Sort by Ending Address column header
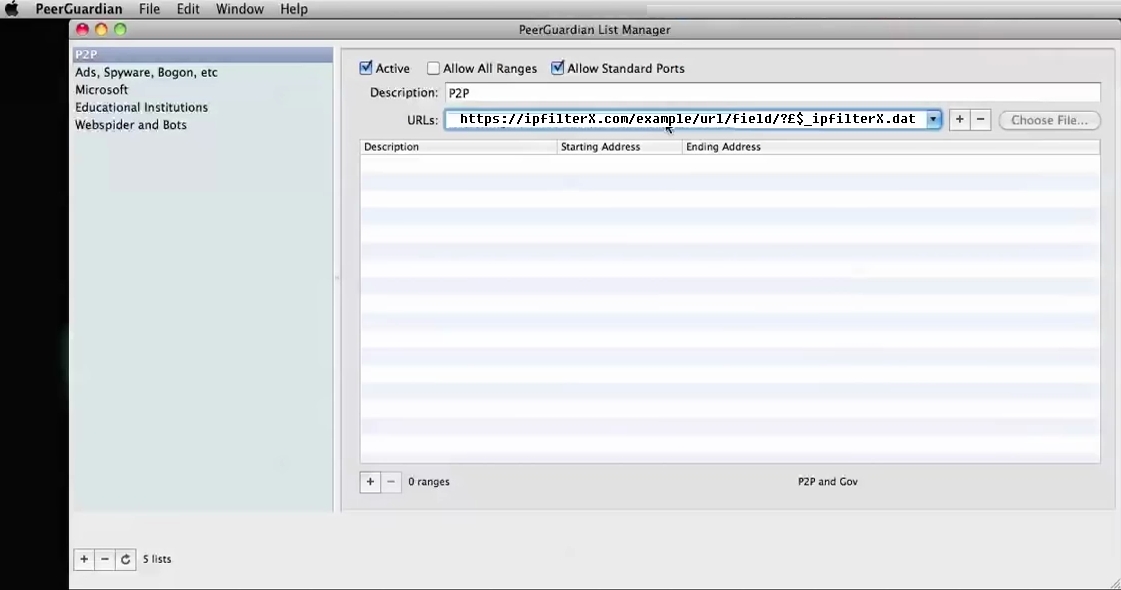Viewport: 1121px width, 590px height. click(x=891, y=147)
